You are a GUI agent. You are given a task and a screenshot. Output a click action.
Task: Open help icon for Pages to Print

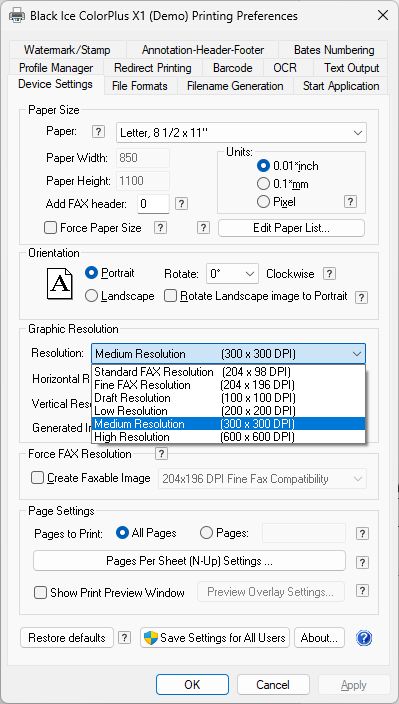click(362, 534)
